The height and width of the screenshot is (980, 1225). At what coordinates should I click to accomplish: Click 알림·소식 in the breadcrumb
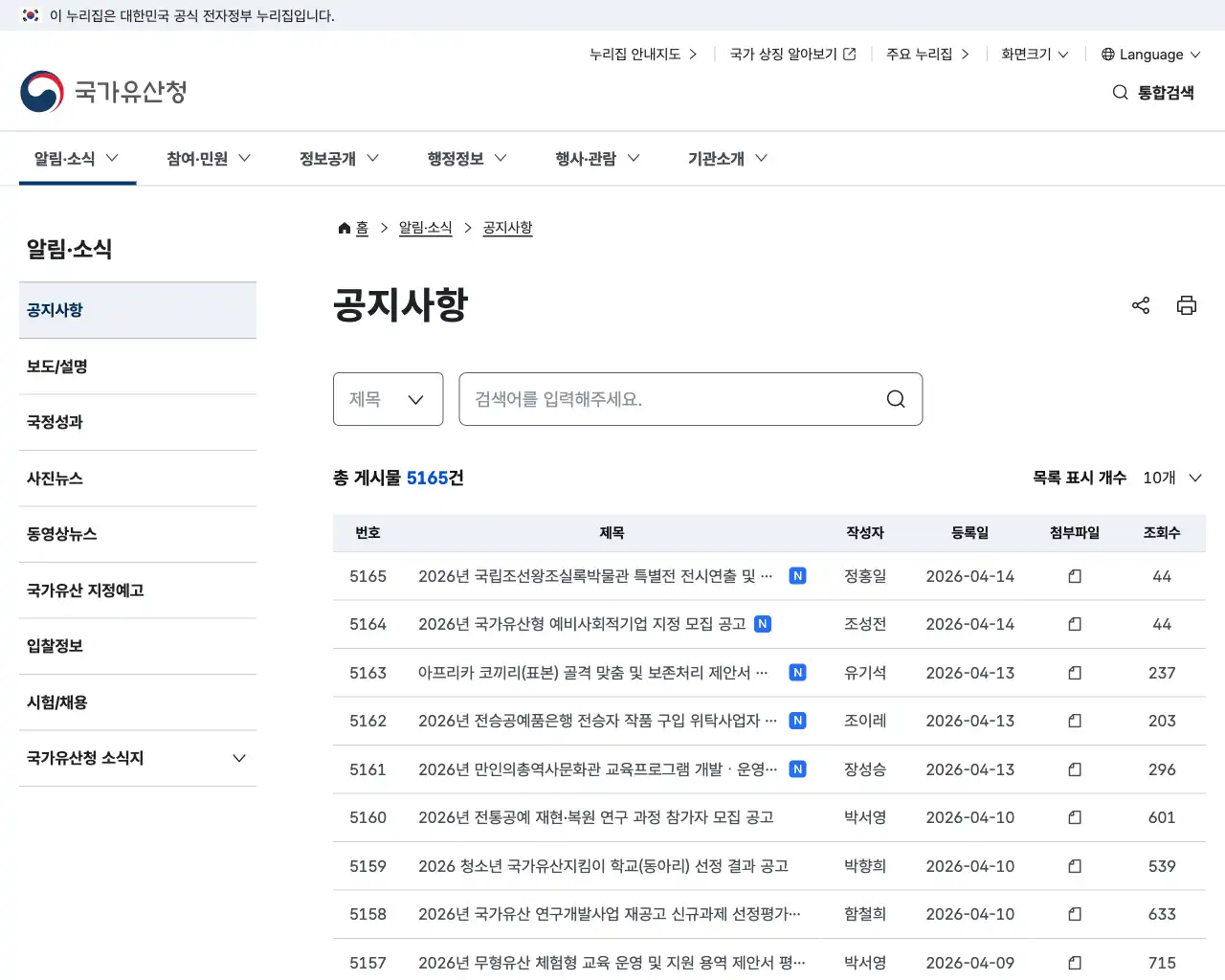[425, 228]
